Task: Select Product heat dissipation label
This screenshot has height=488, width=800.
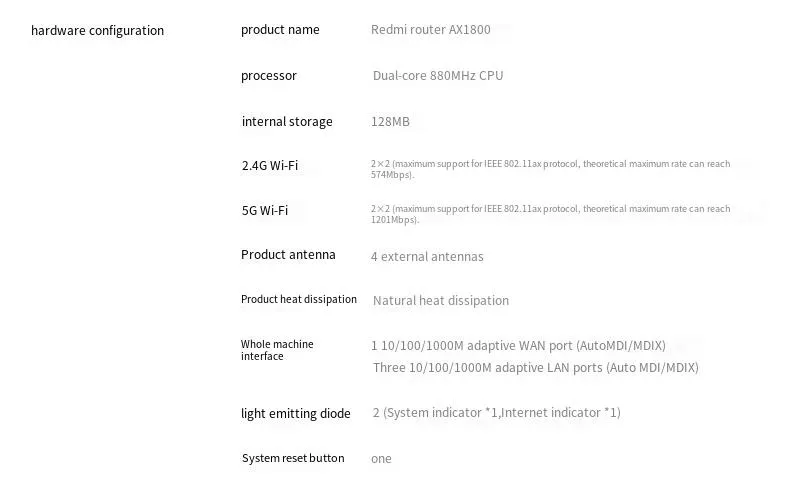Action: click(298, 299)
